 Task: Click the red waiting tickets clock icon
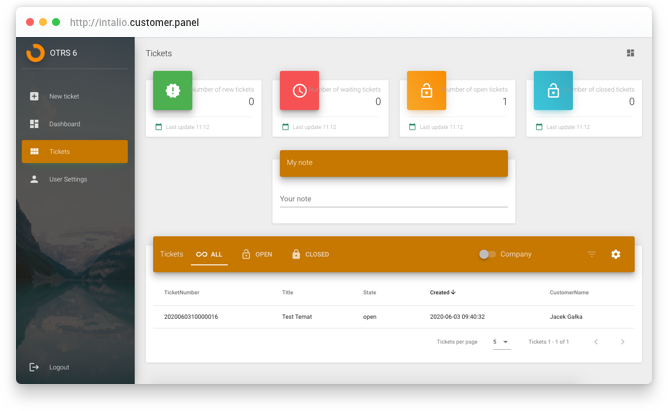click(x=299, y=90)
